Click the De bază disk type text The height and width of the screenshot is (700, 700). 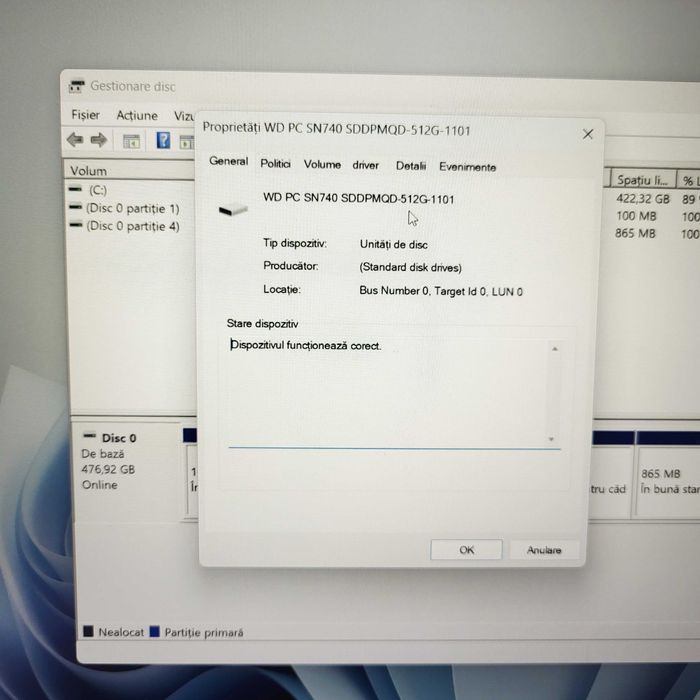(103, 454)
